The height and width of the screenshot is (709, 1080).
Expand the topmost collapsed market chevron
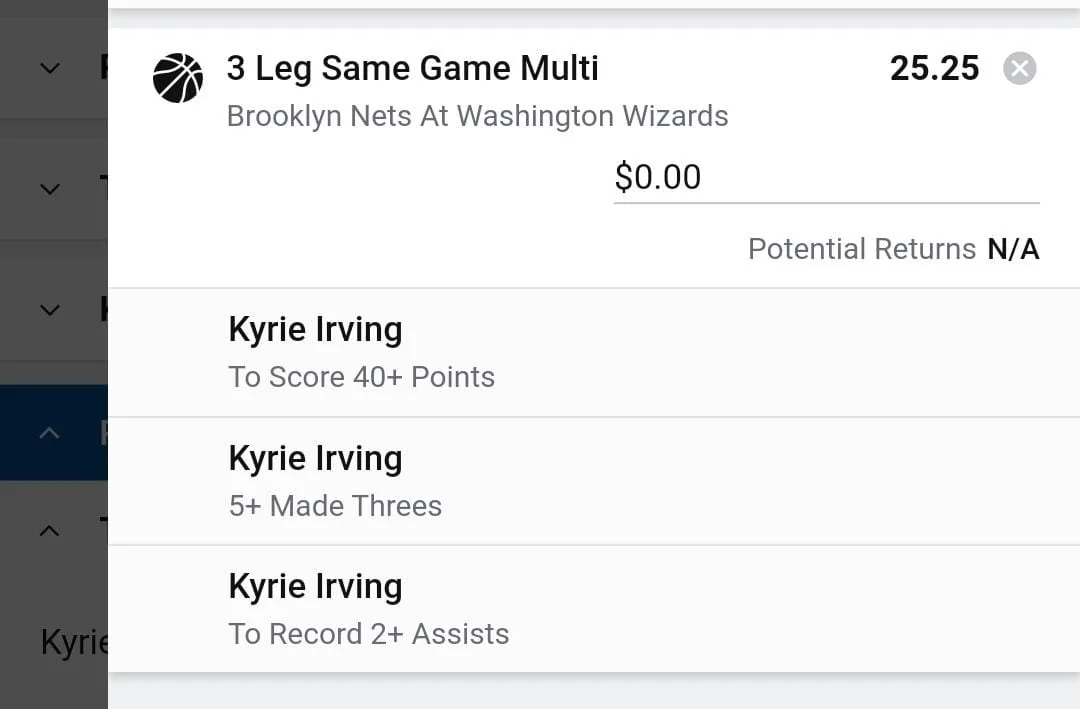pyautogui.click(x=50, y=68)
